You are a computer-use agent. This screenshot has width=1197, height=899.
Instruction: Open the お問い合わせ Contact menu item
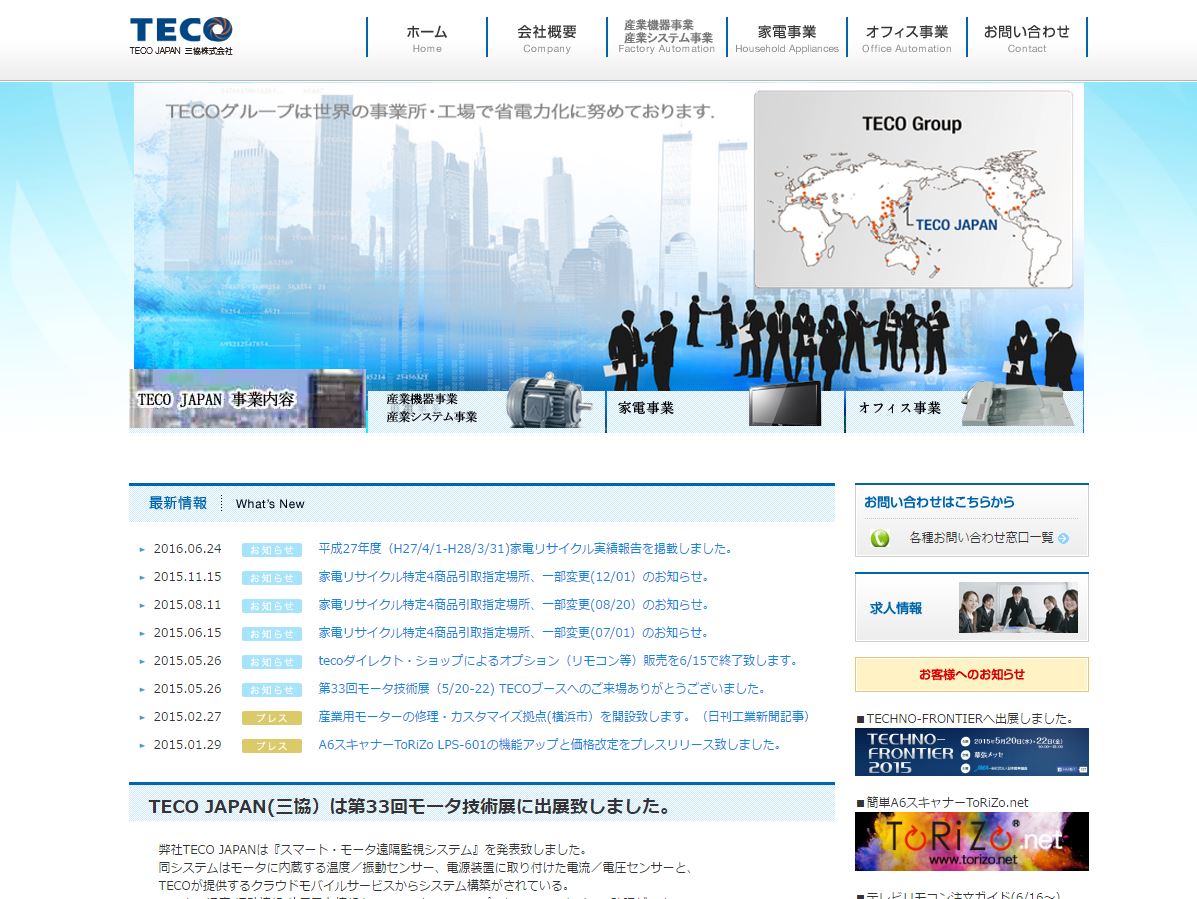pos(1026,37)
